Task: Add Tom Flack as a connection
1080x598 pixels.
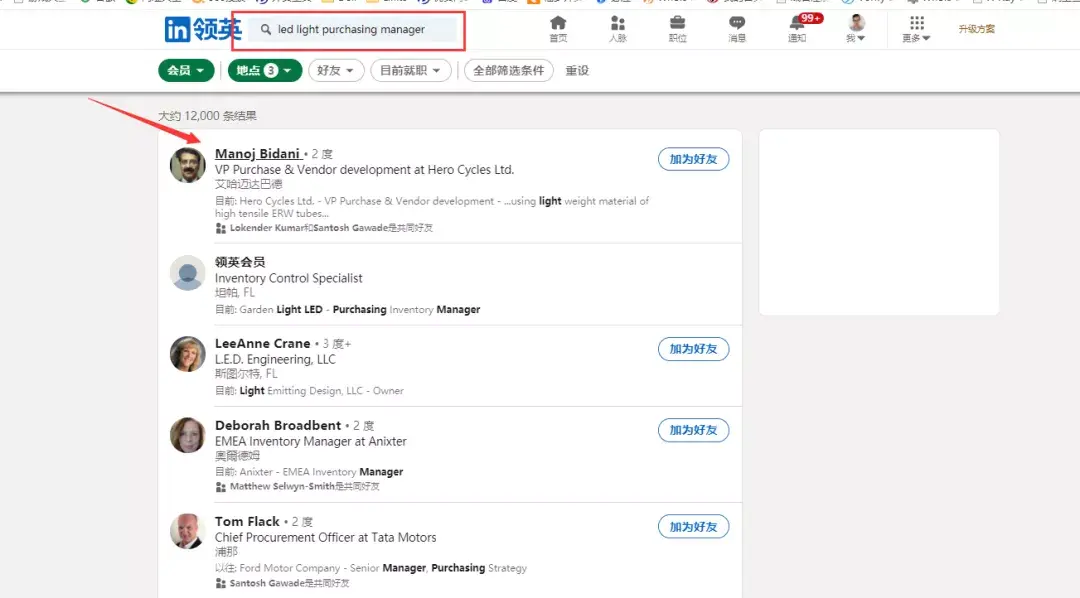Action: [x=694, y=526]
